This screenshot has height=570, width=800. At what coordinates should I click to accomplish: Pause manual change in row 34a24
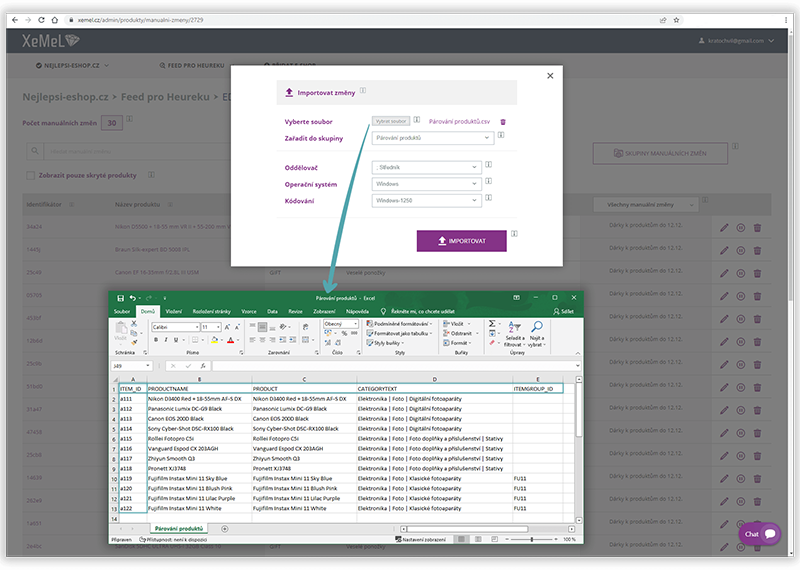[741, 228]
